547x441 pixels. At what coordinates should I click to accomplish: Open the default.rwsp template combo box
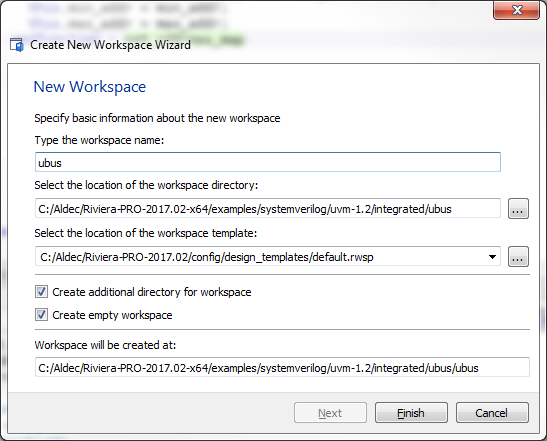[x=268, y=257]
